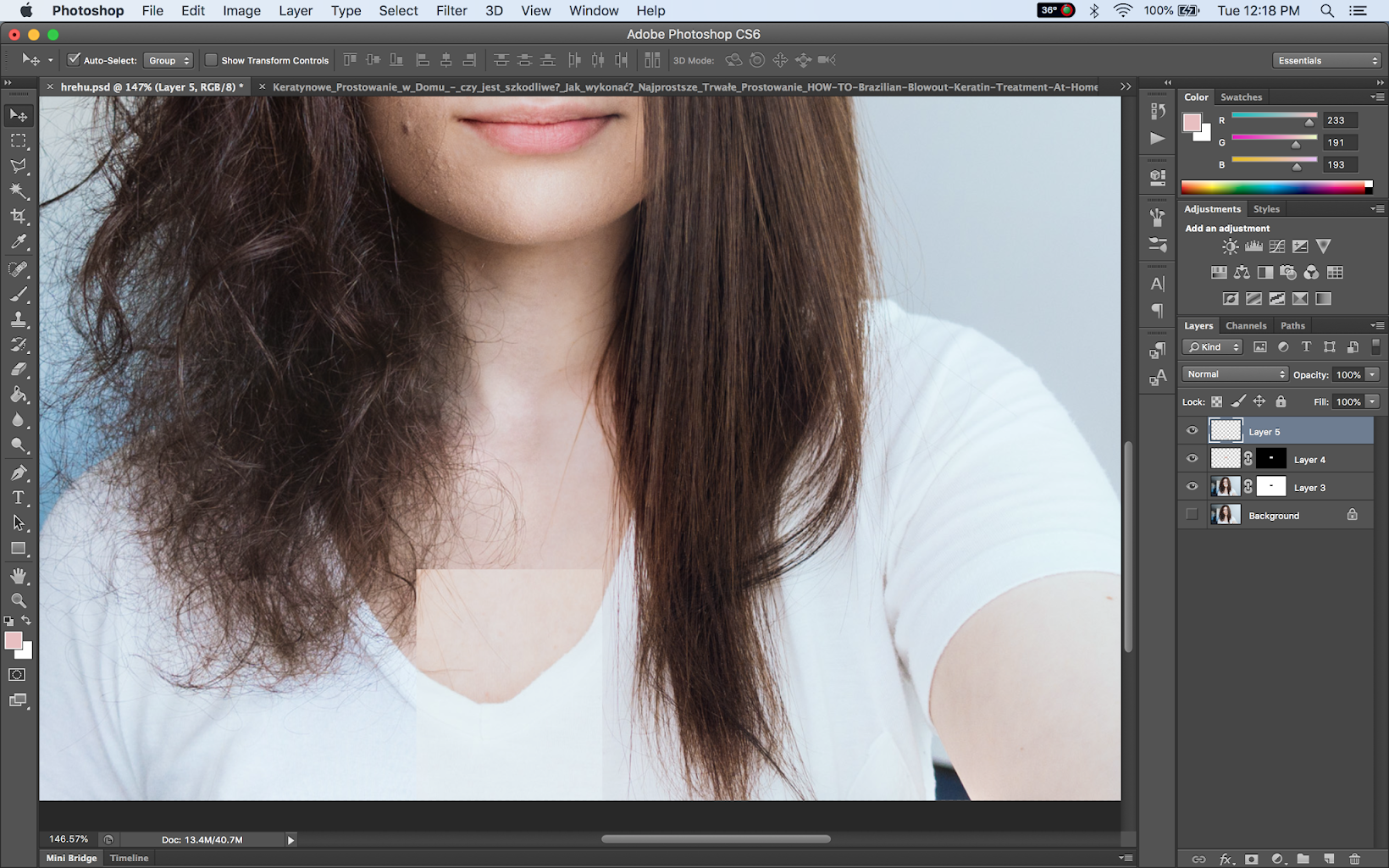Open the Layer menu

(296, 10)
